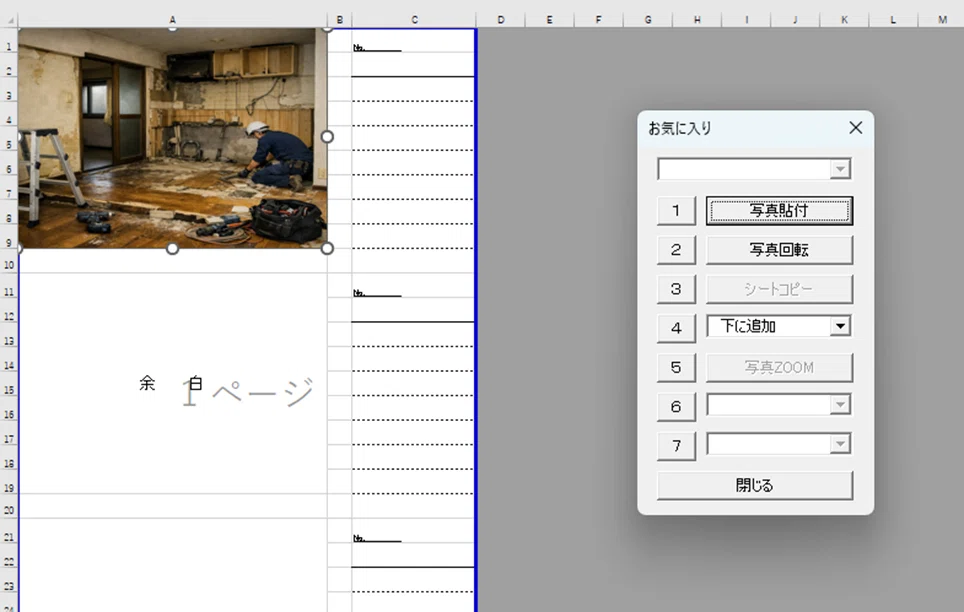Click the number 7 button
Viewport: 964px width, 612px height.
[676, 446]
